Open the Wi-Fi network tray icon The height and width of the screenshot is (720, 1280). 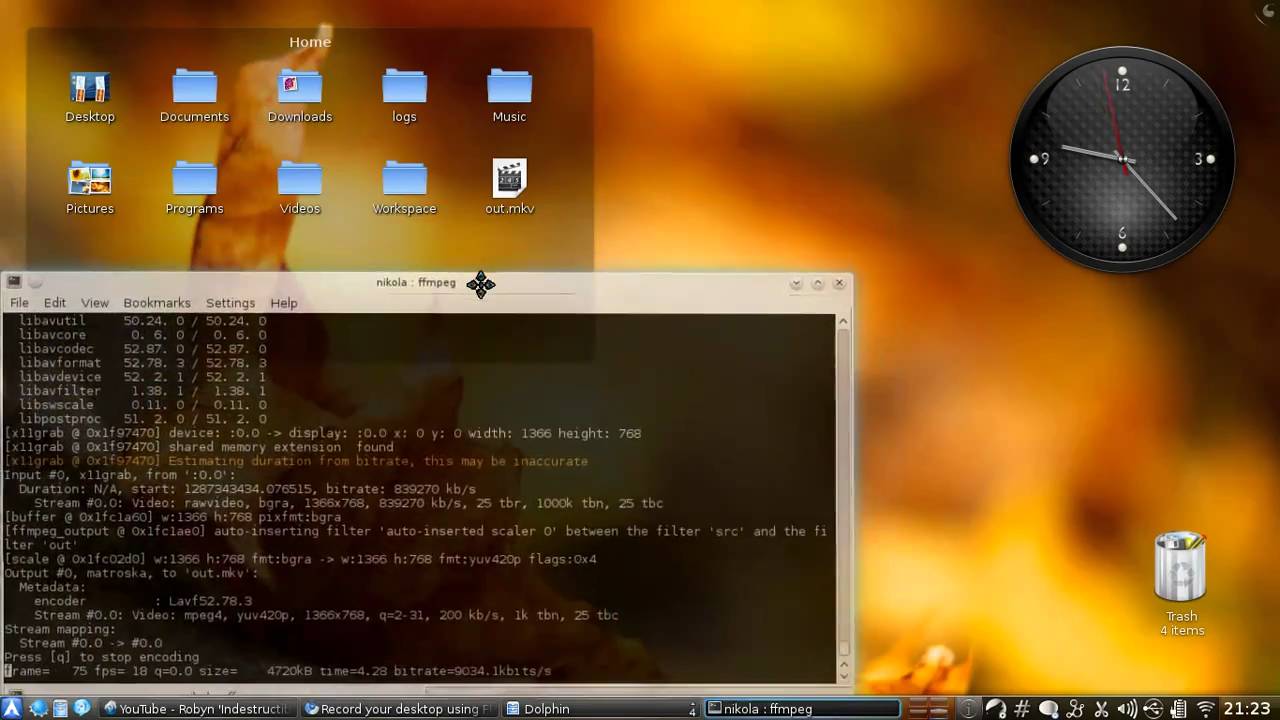click(x=1205, y=709)
